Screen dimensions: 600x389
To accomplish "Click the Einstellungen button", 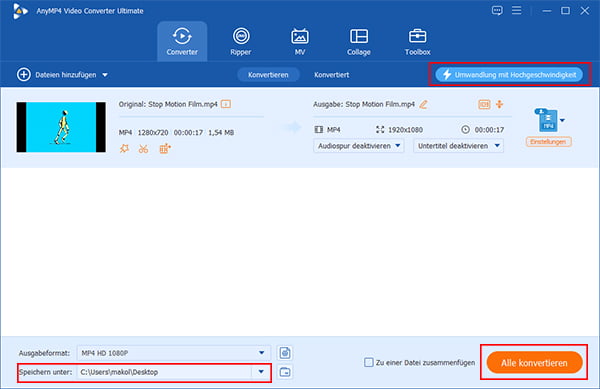I will [548, 142].
